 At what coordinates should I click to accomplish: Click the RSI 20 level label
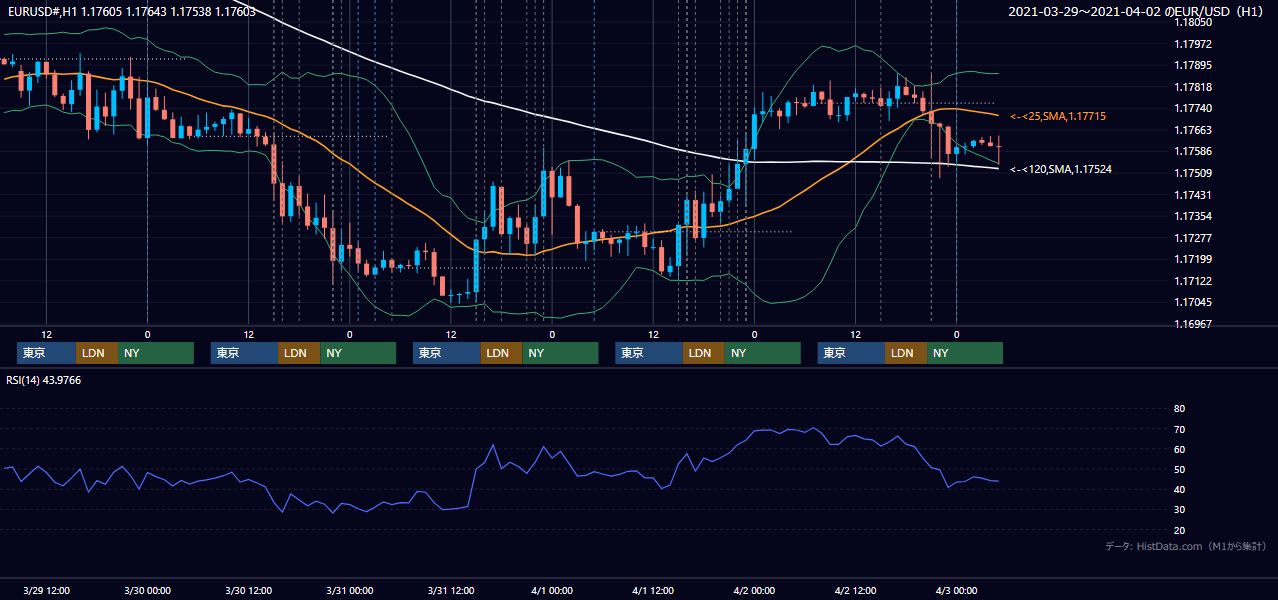1179,530
